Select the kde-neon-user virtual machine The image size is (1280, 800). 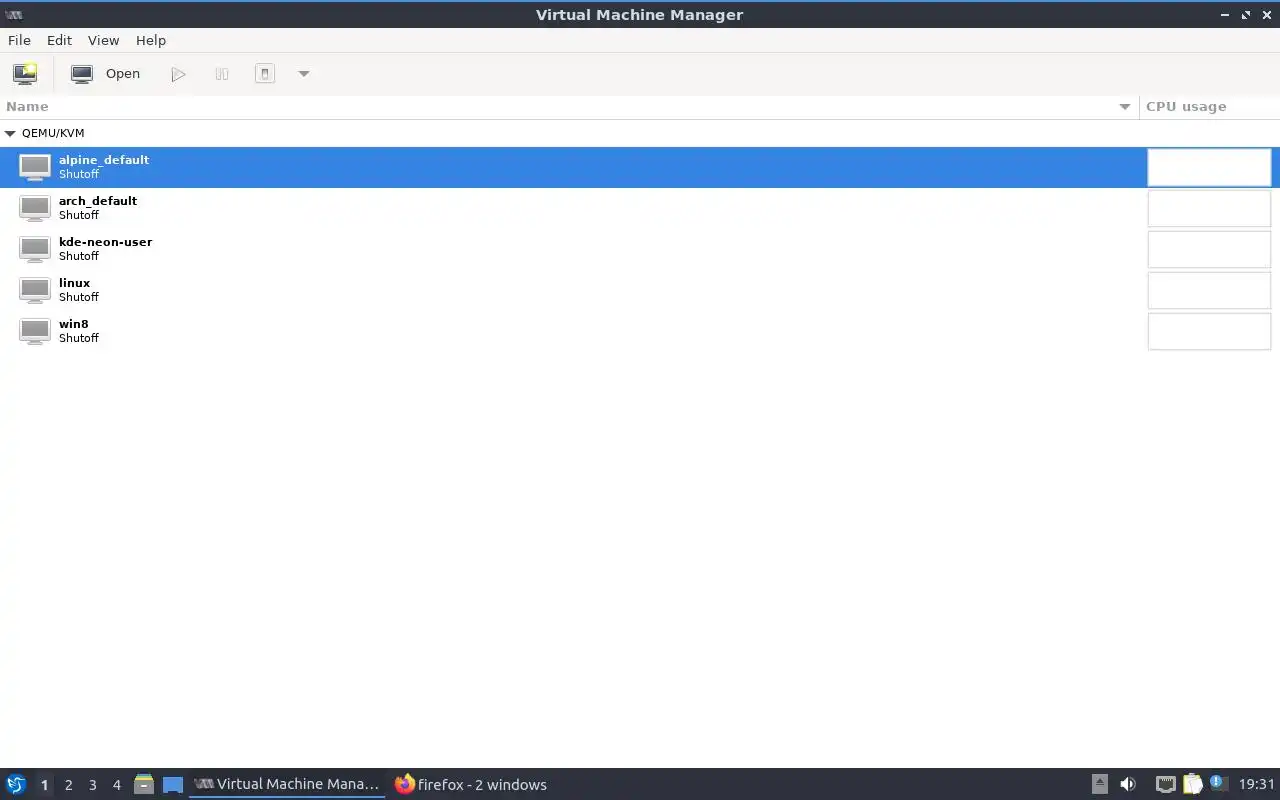coord(640,249)
